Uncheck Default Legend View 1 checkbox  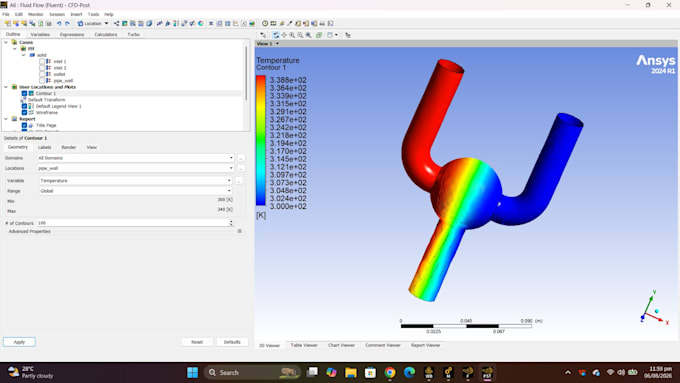coord(24,106)
